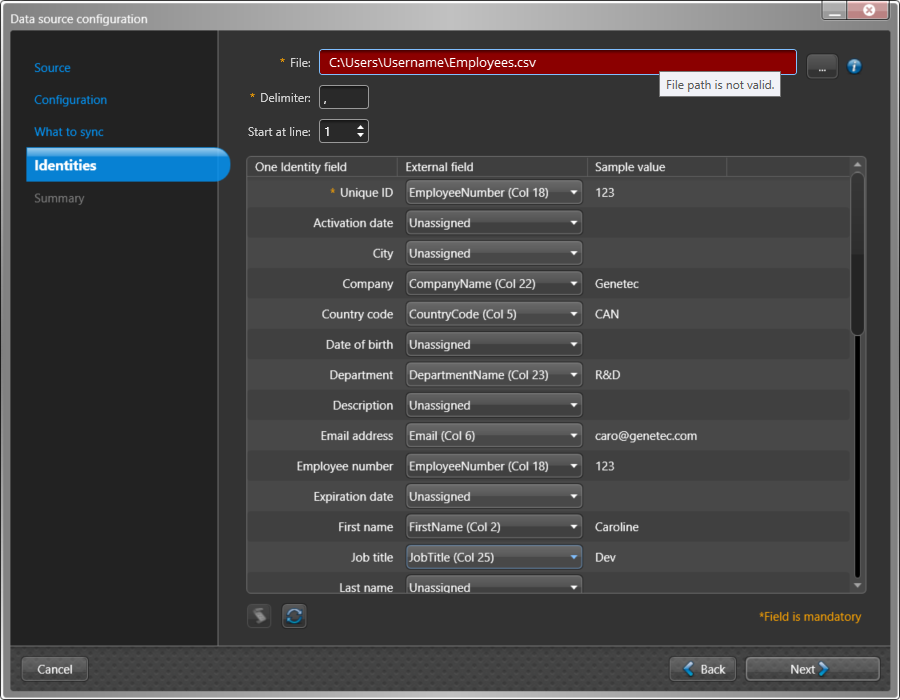Cancel the data source configuration
The image size is (900, 700).
tap(54, 669)
